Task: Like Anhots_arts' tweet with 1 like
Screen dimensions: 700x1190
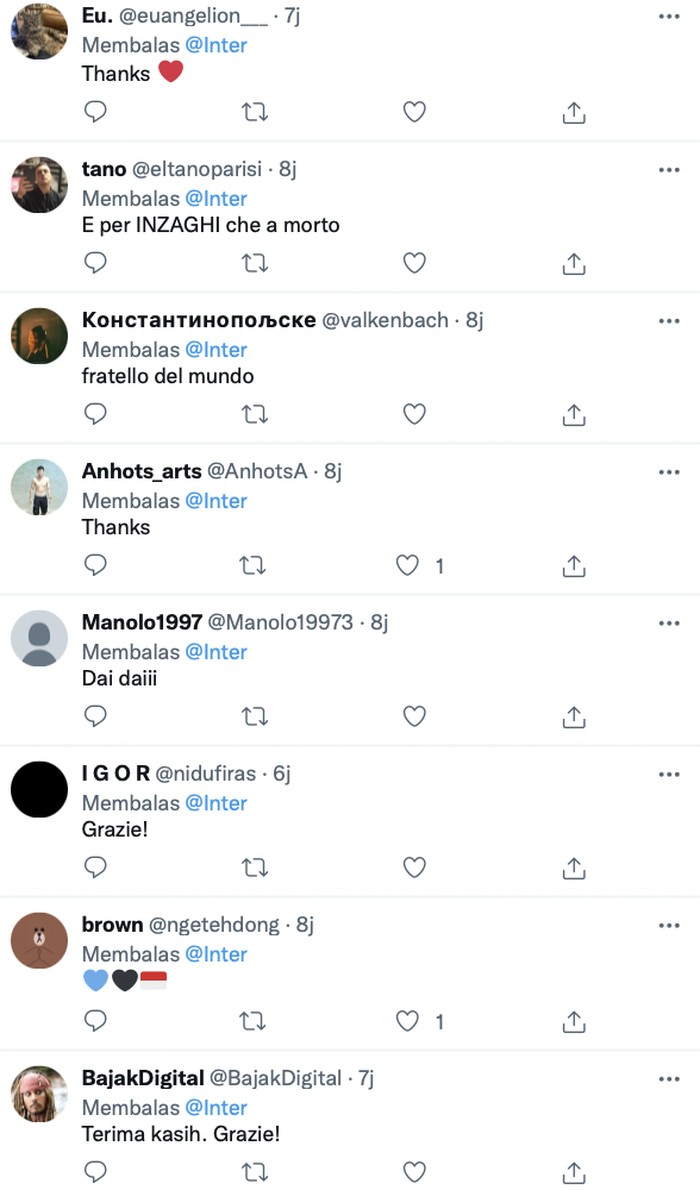Action: (407, 566)
